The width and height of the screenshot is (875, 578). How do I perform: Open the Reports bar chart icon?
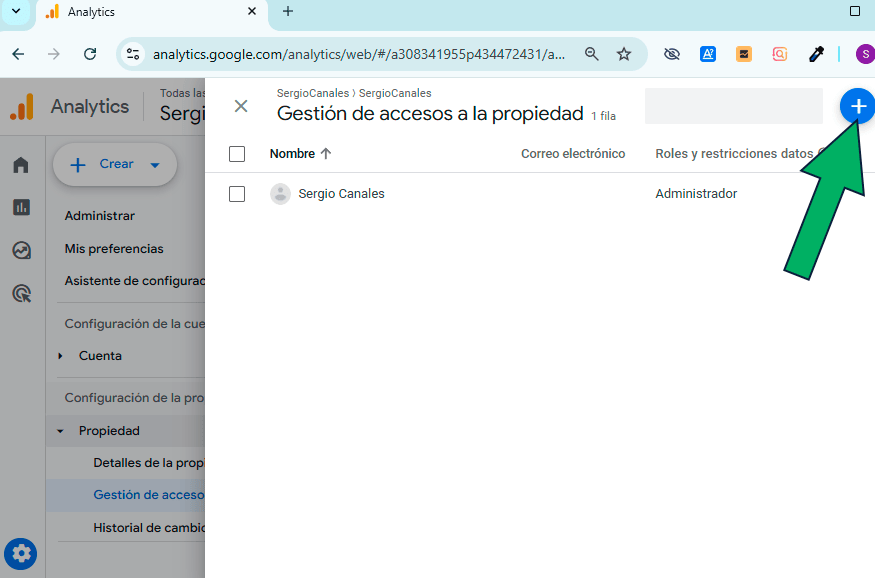click(21, 207)
